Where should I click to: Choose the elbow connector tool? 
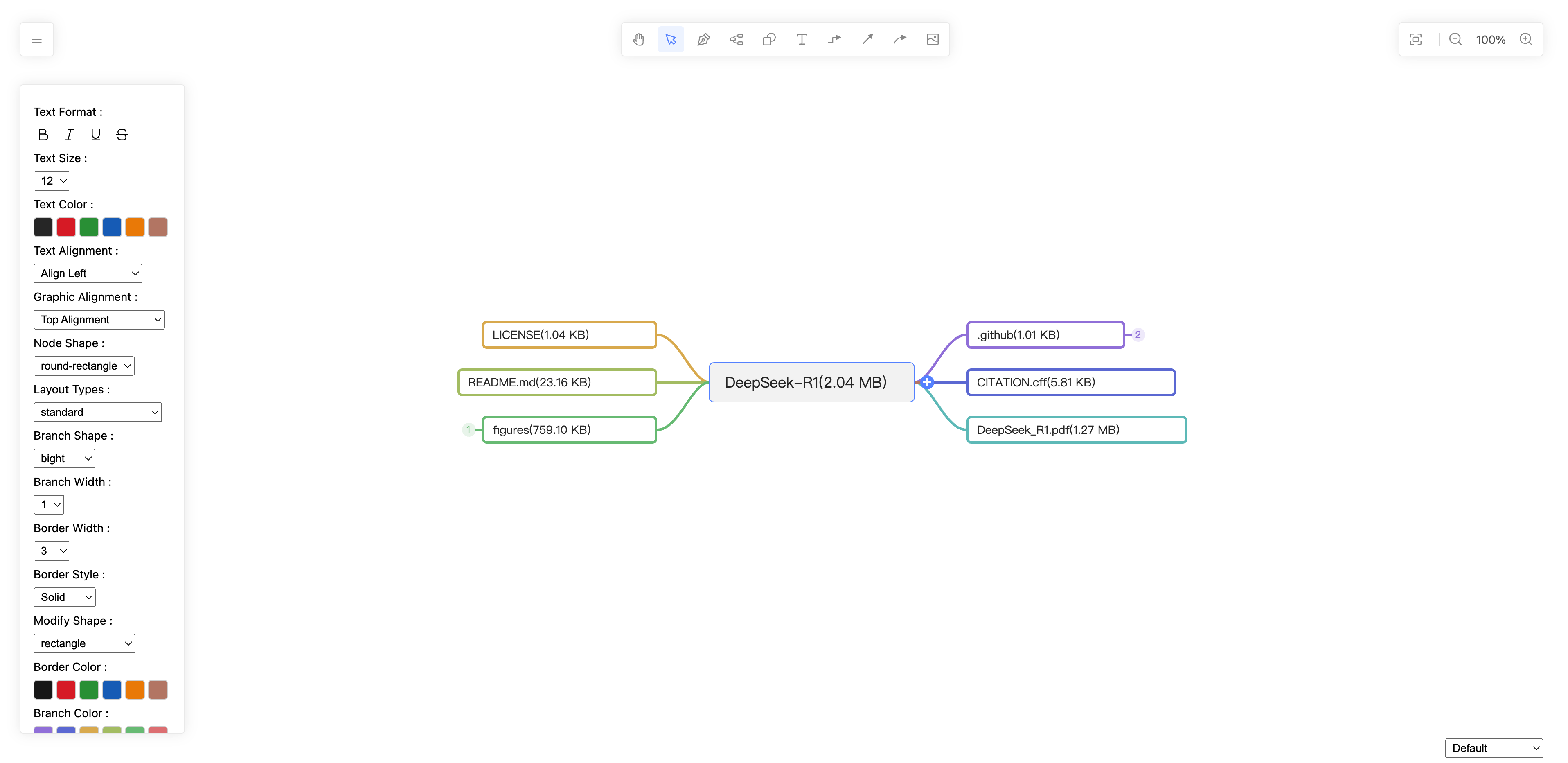pyautogui.click(x=834, y=40)
